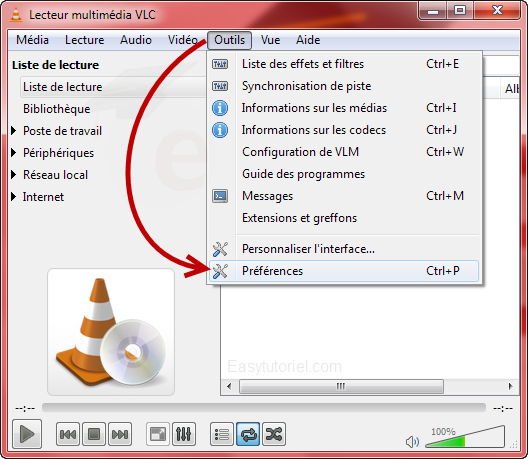Image resolution: width=528 pixels, height=459 pixels.
Task: Select Bibliothèque sidebar item
Action: 57,109
